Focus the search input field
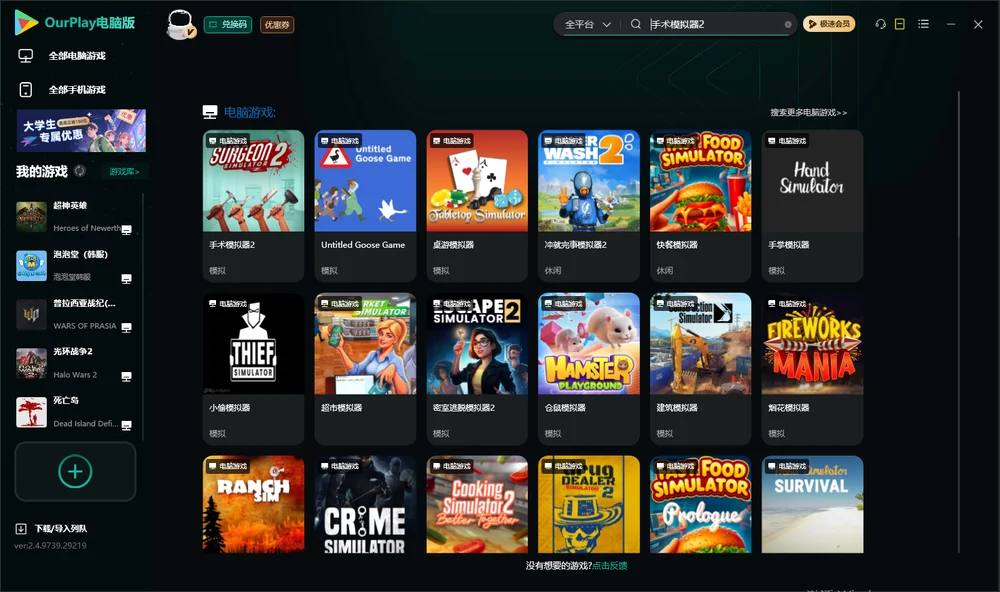The image size is (1000, 592). click(715, 24)
